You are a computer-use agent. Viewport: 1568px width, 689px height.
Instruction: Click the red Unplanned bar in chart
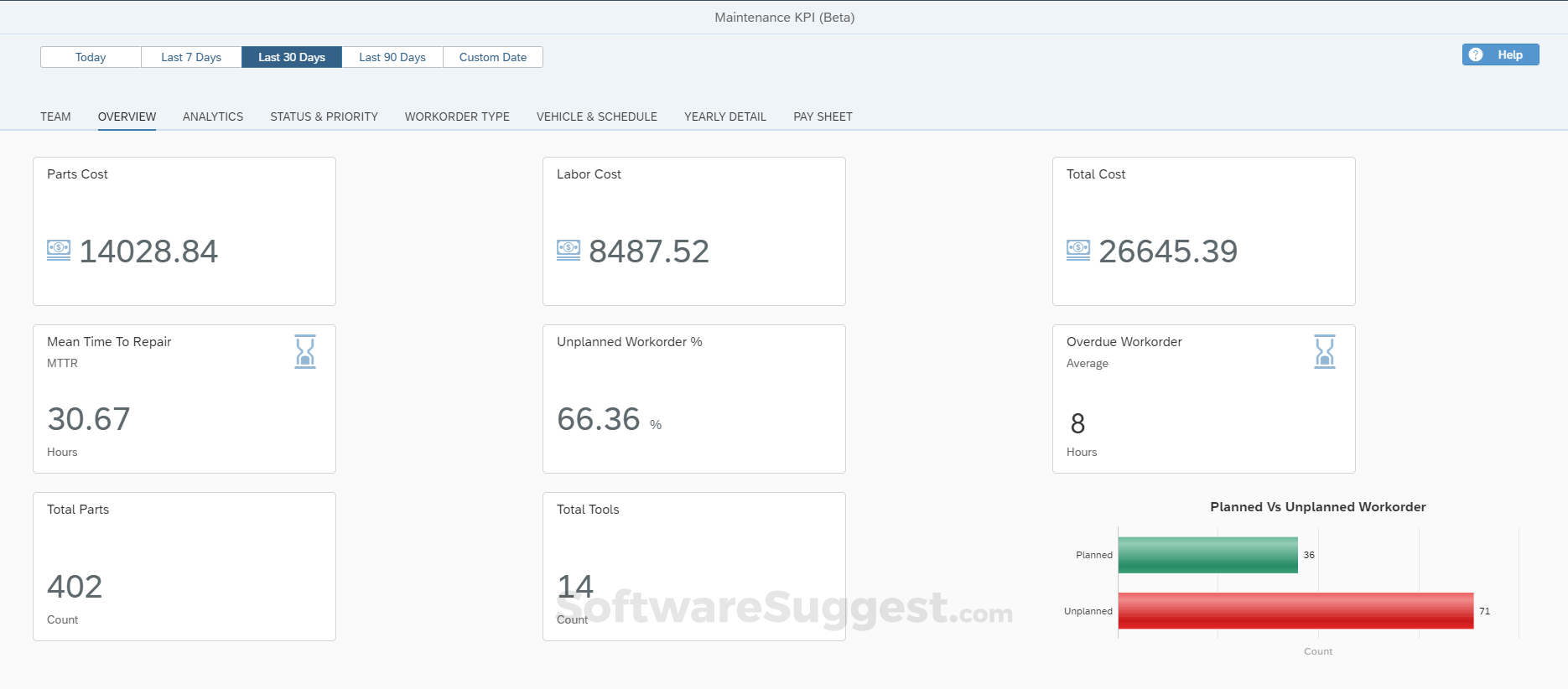1295,611
